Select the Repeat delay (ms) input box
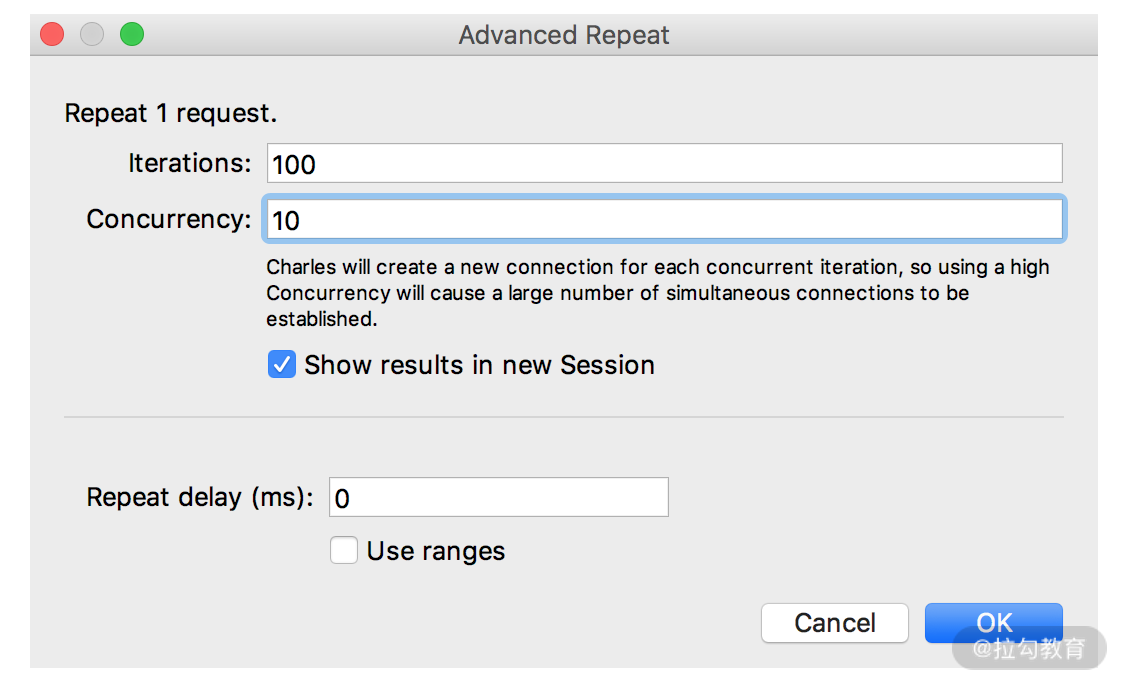This screenshot has height=684, width=1124. 499,497
